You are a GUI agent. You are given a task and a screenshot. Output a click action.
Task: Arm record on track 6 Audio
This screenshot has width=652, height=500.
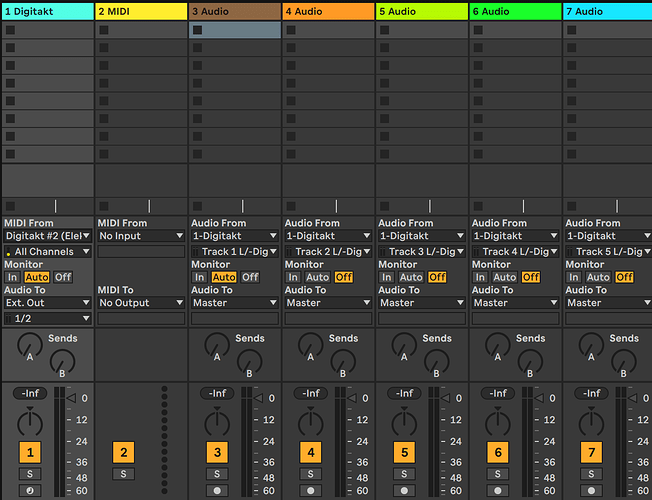click(498, 490)
